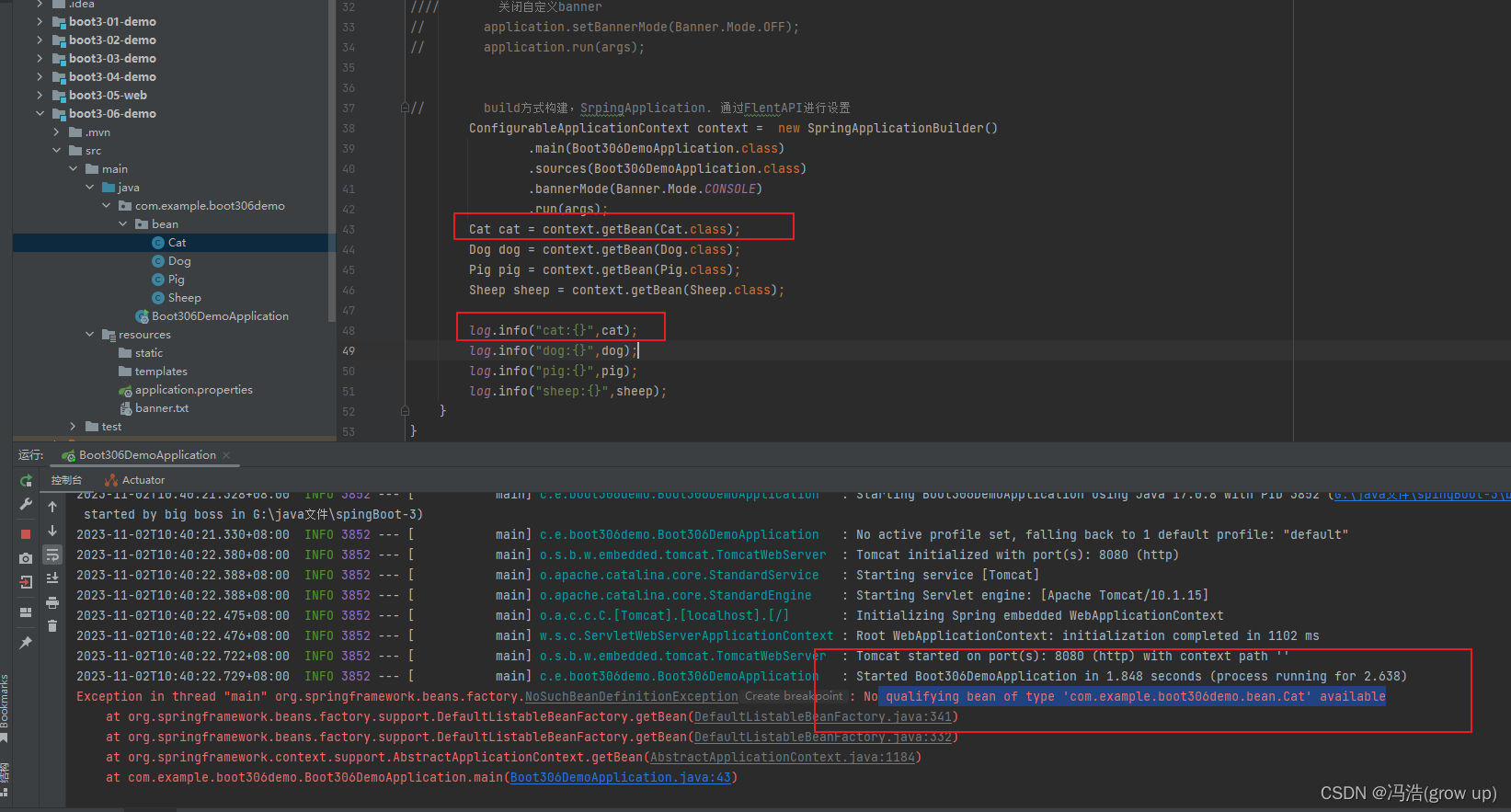Stop the running application with the red square

[26, 533]
